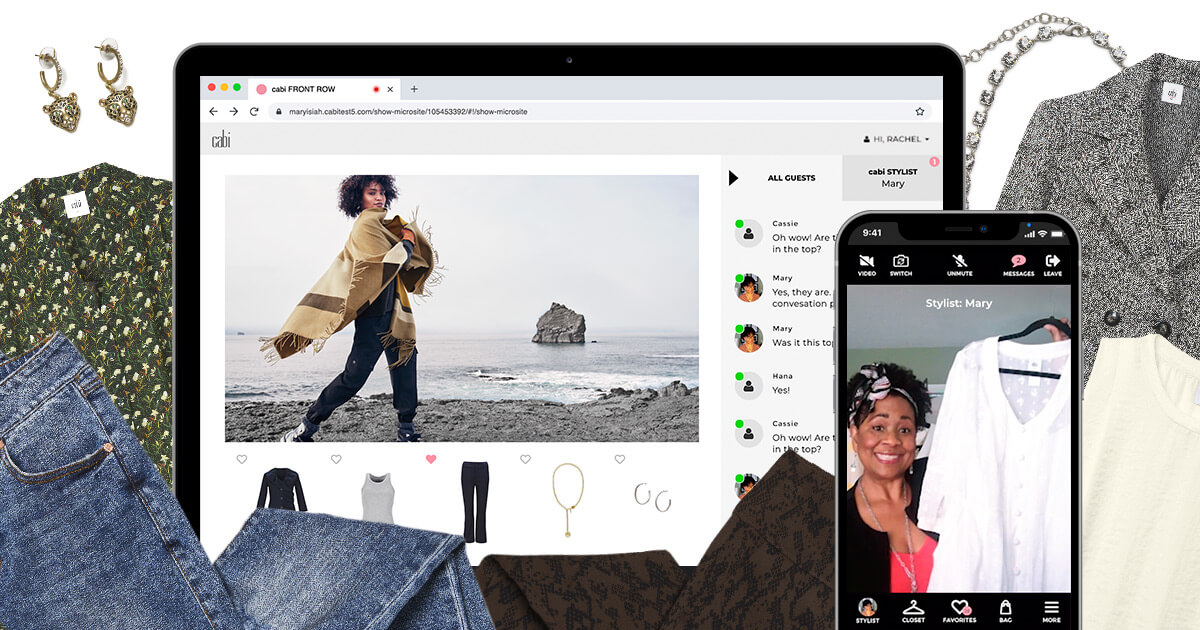Click 'Stylist: Mary' label on phone video

tap(959, 303)
